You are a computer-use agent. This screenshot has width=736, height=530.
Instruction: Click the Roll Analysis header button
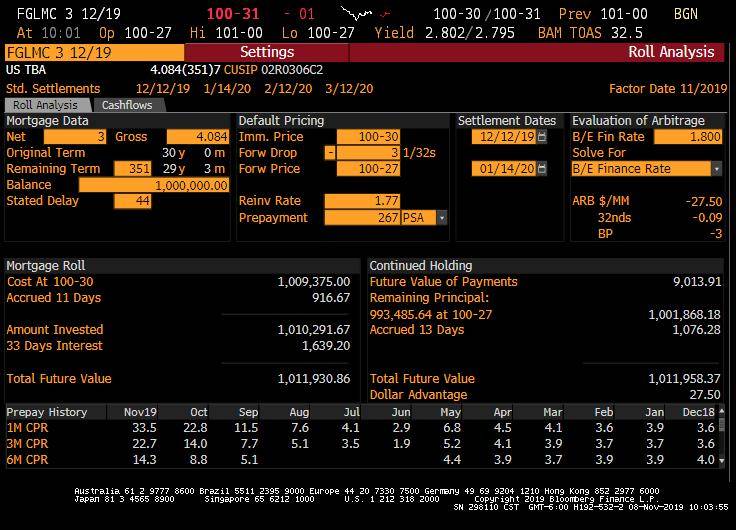pyautogui.click(x=671, y=52)
